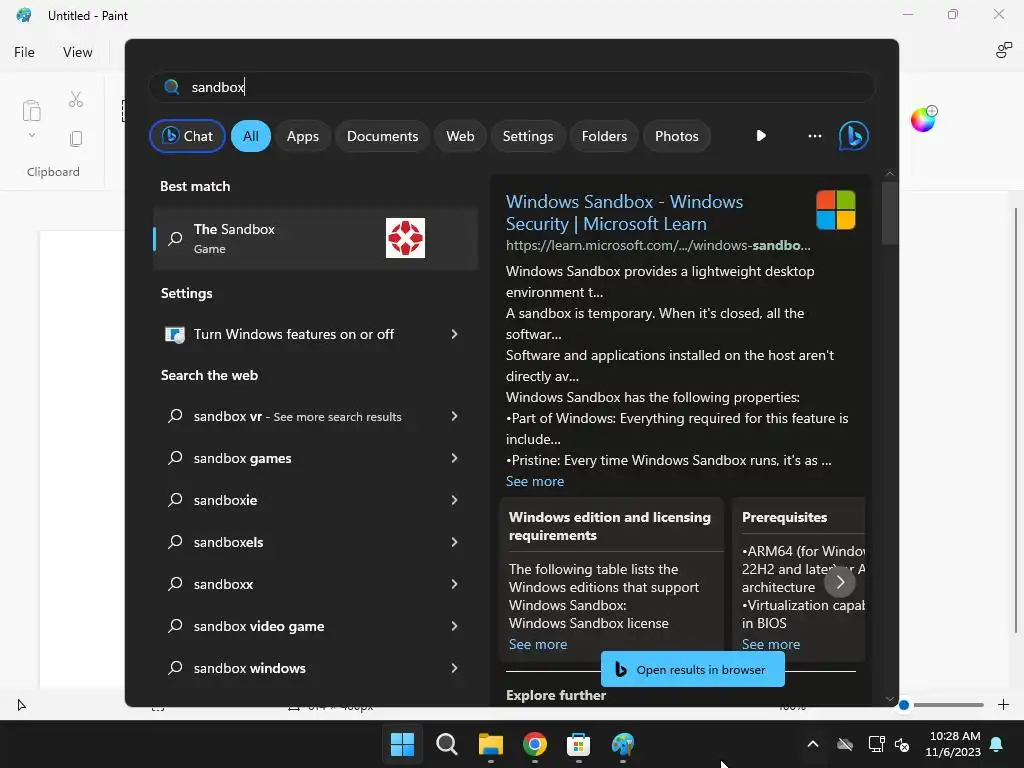Click the muted volume tray icon

903,744
